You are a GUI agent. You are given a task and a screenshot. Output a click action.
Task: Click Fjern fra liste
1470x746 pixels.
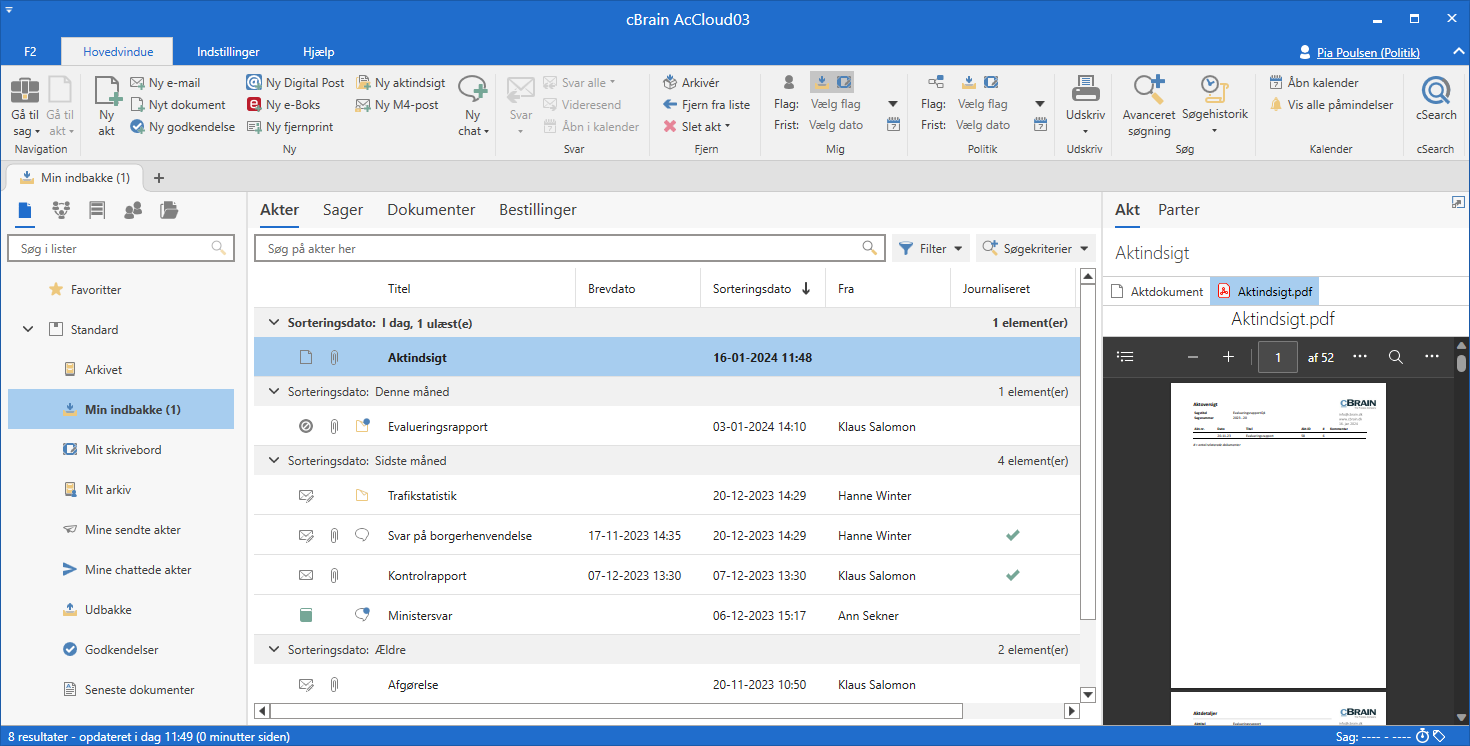click(x=706, y=105)
